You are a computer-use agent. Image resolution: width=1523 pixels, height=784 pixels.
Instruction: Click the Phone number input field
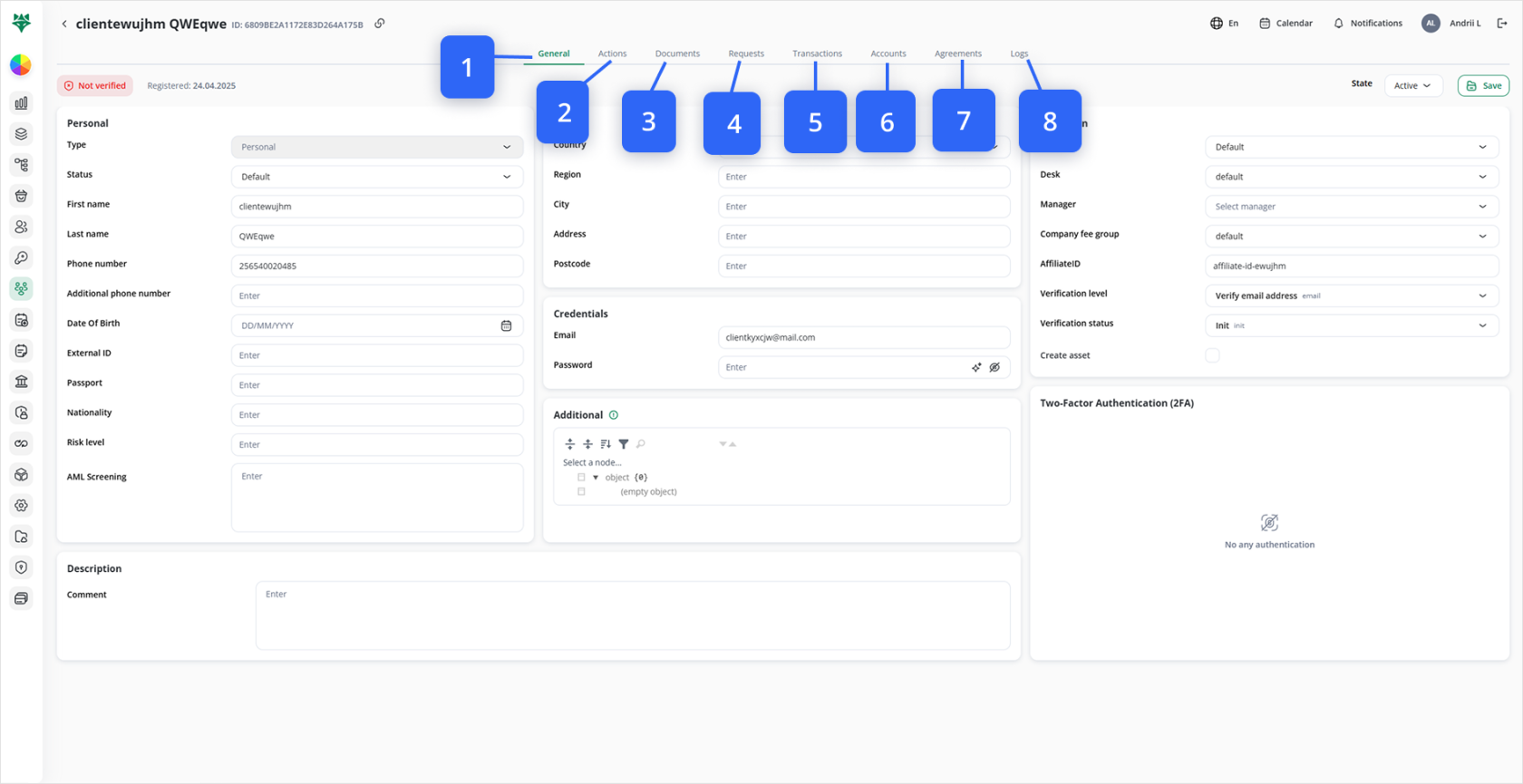pos(377,266)
